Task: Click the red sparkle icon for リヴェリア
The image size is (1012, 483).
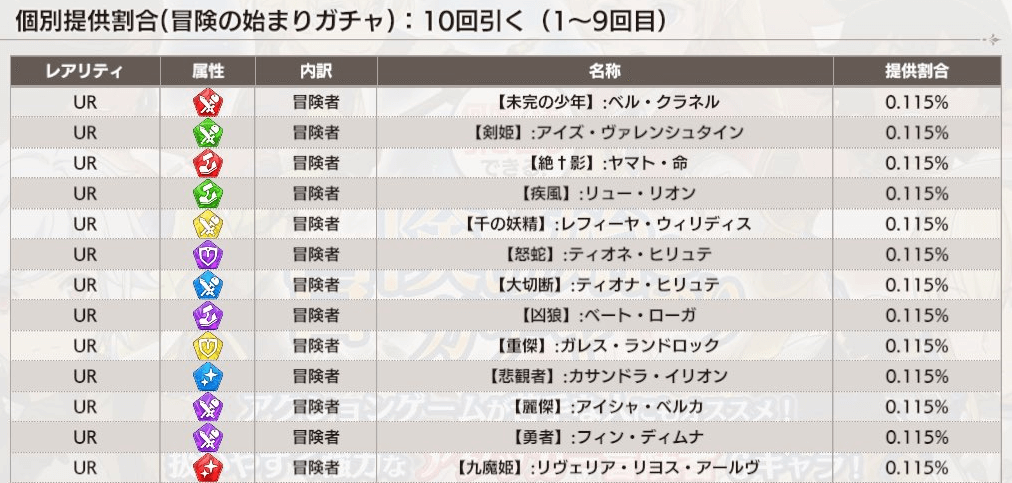Action: pos(208,467)
